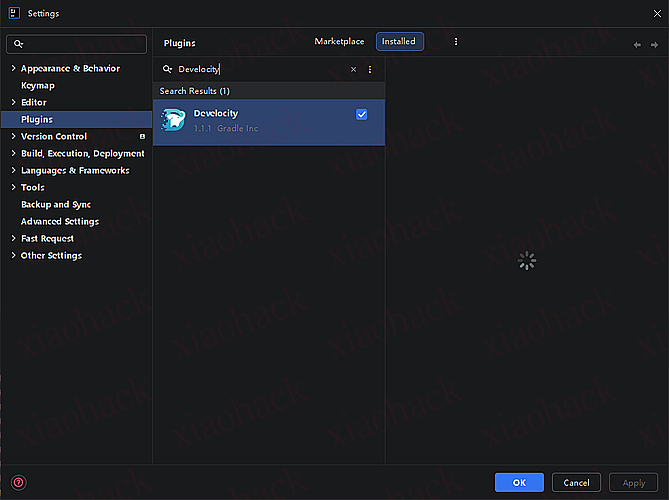Click the forward navigation arrow

coord(653,44)
